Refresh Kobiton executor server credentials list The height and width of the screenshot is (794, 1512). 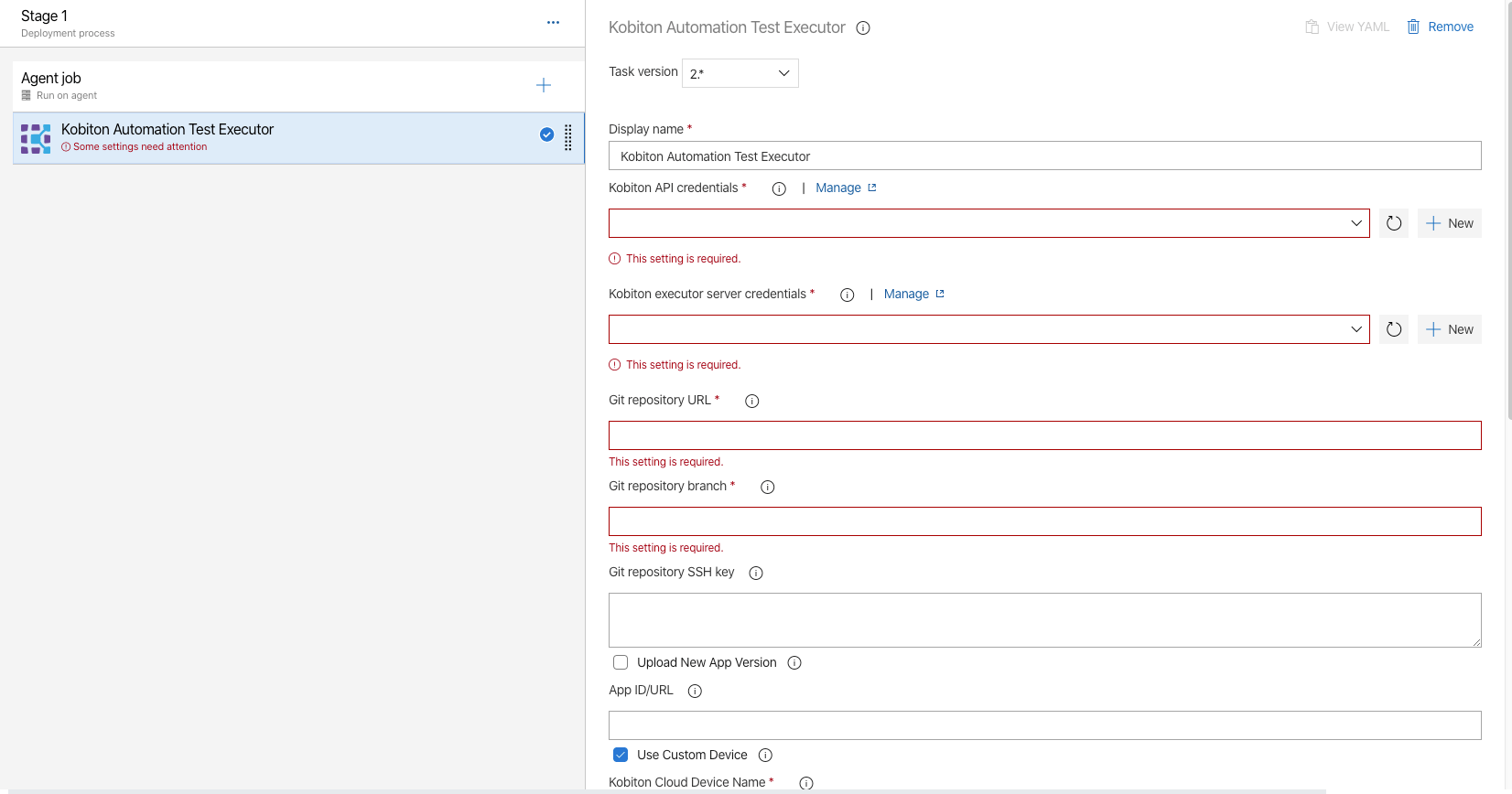click(1394, 329)
